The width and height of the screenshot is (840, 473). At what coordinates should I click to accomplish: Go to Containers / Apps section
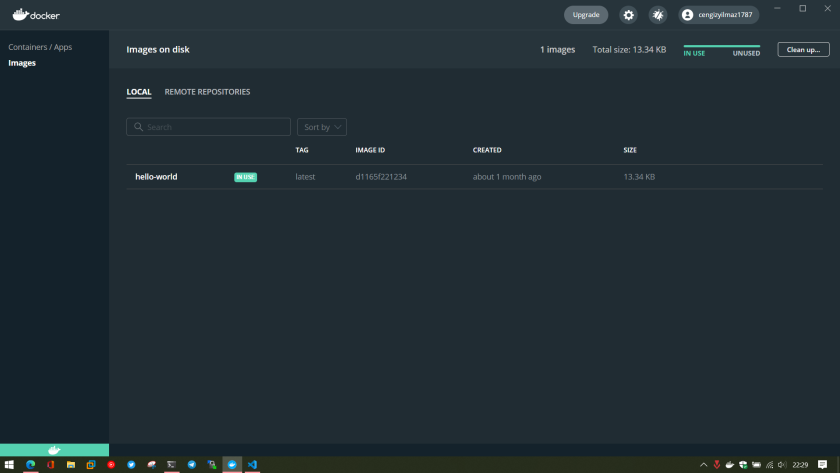[x=40, y=47]
